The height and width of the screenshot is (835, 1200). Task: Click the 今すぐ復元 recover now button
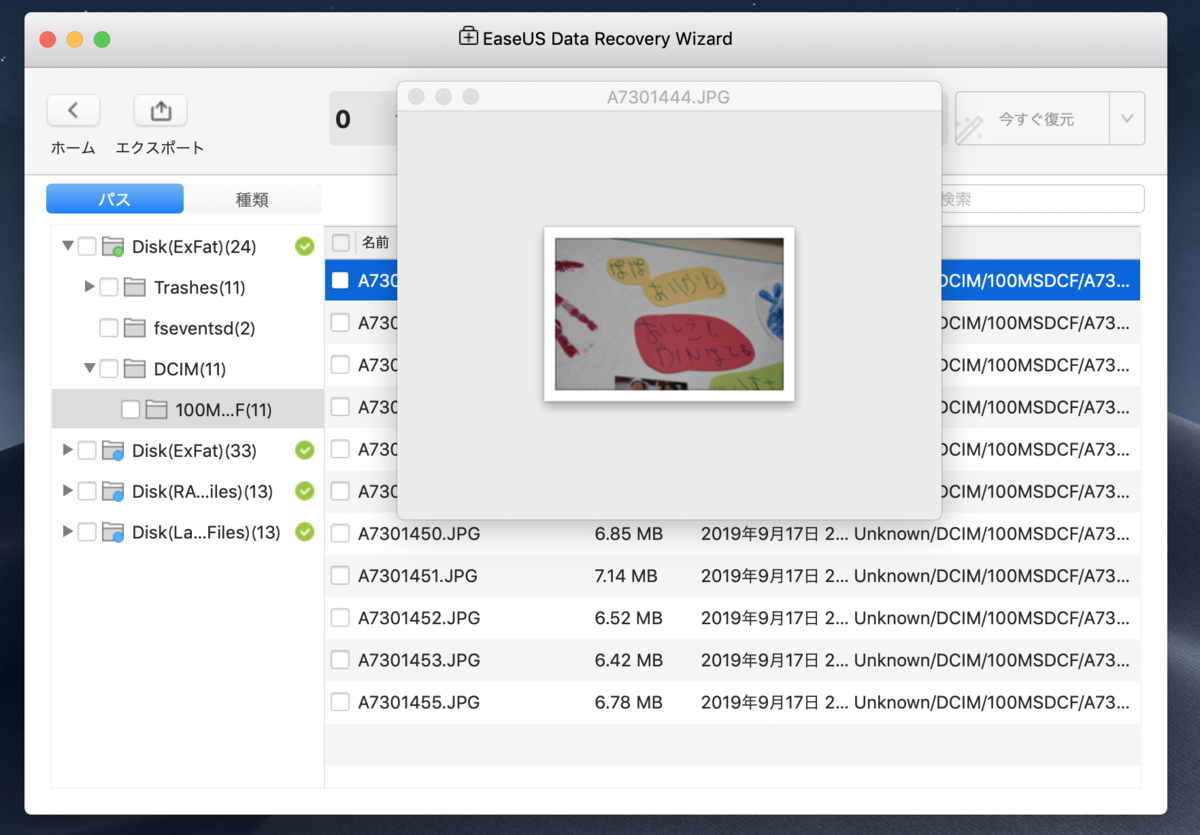(x=1032, y=119)
